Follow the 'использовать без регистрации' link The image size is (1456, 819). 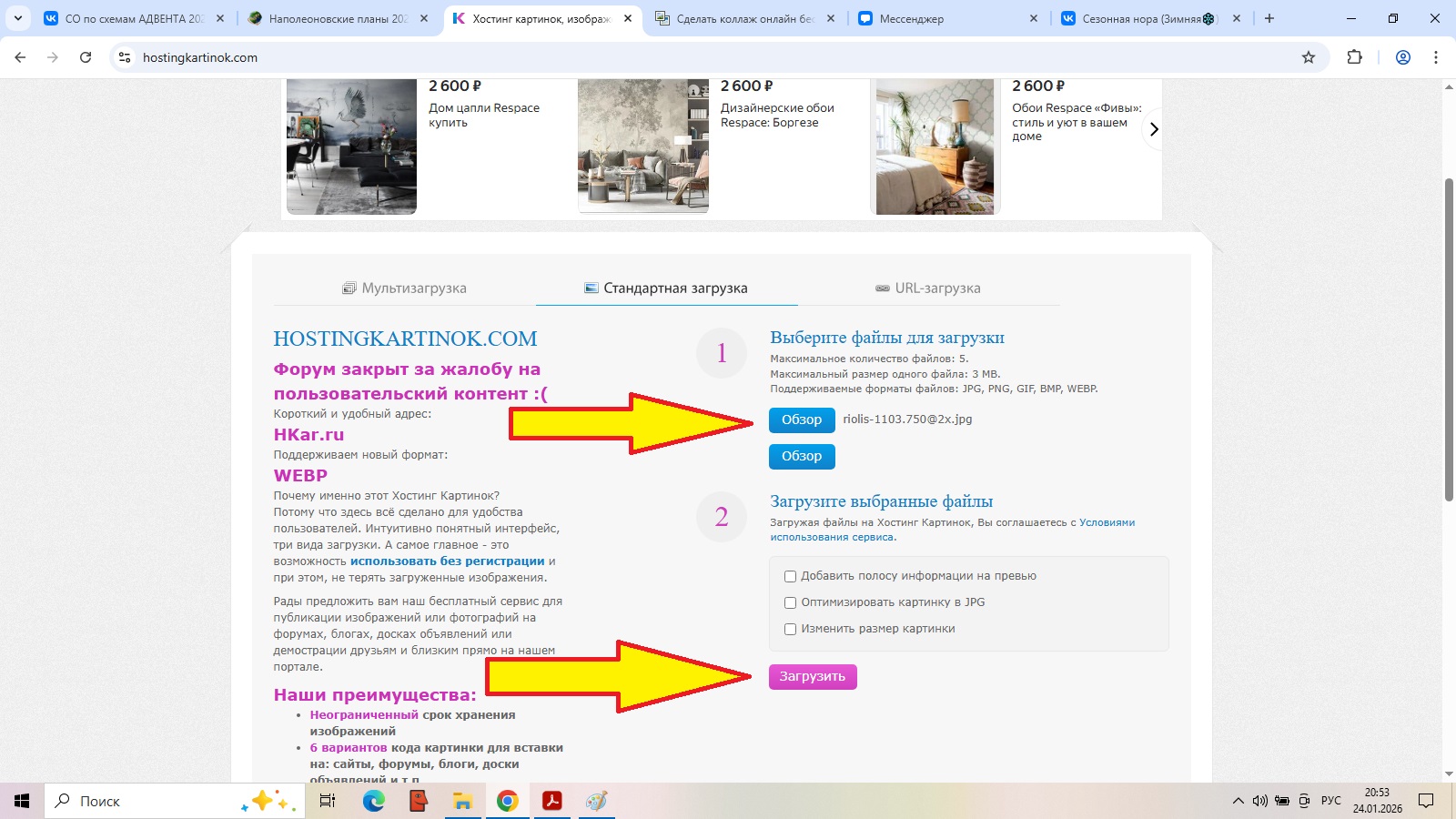[448, 561]
